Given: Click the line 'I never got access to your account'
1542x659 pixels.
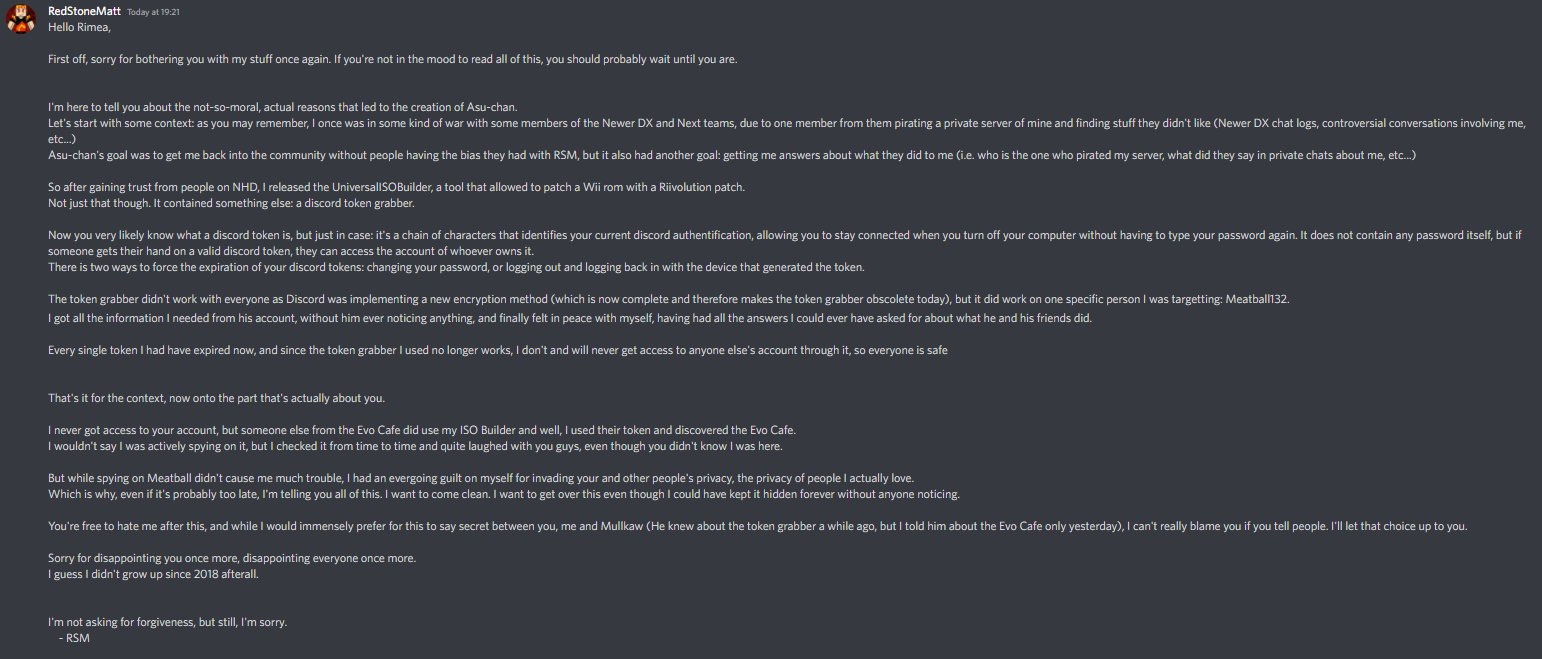Looking at the screenshot, I should point(422,430).
